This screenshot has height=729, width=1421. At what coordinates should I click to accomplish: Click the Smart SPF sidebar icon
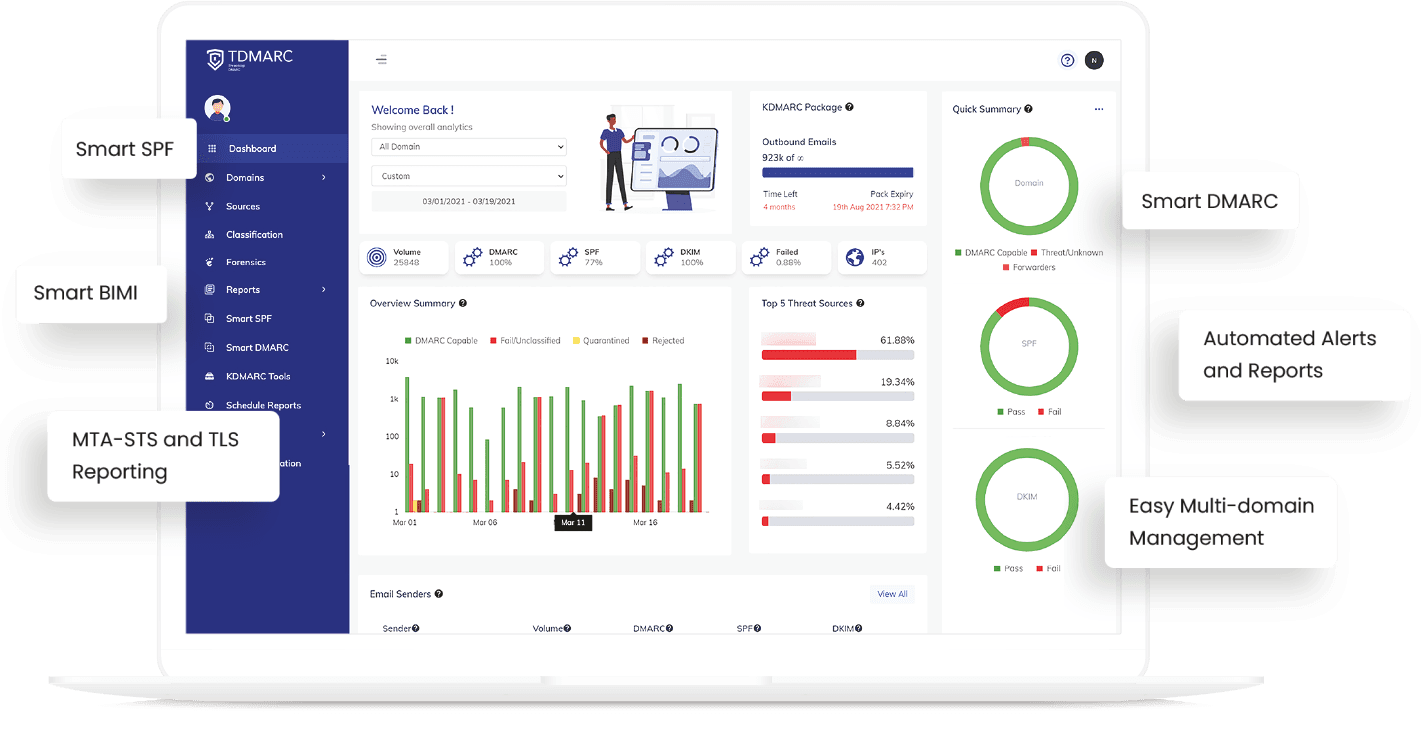[210, 318]
